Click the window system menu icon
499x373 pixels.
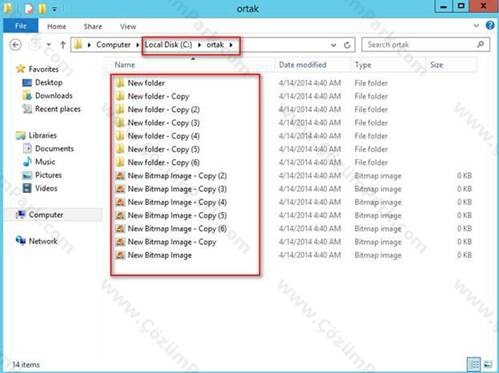[8, 9]
